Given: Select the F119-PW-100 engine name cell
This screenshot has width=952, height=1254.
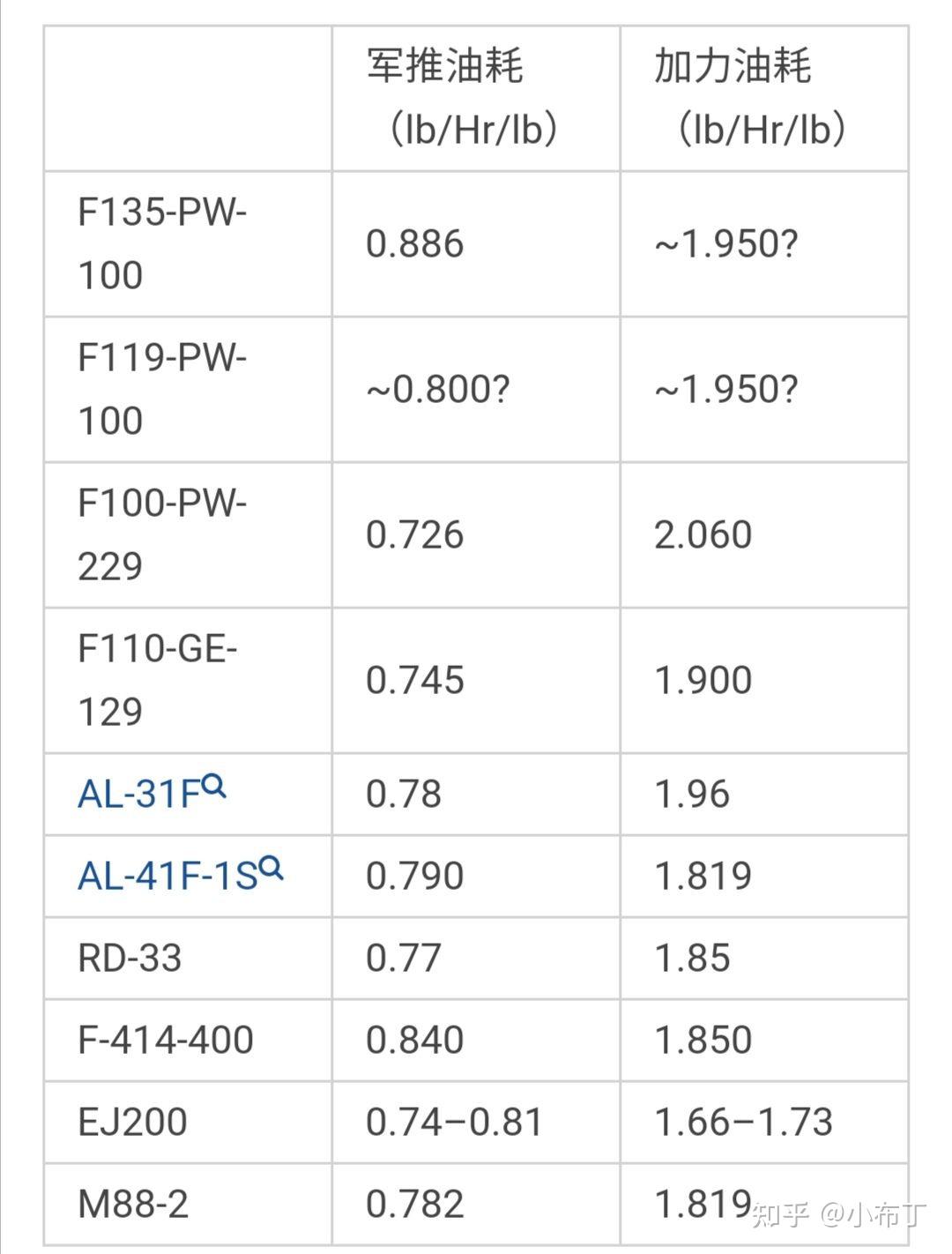Looking at the screenshot, I should (x=161, y=390).
